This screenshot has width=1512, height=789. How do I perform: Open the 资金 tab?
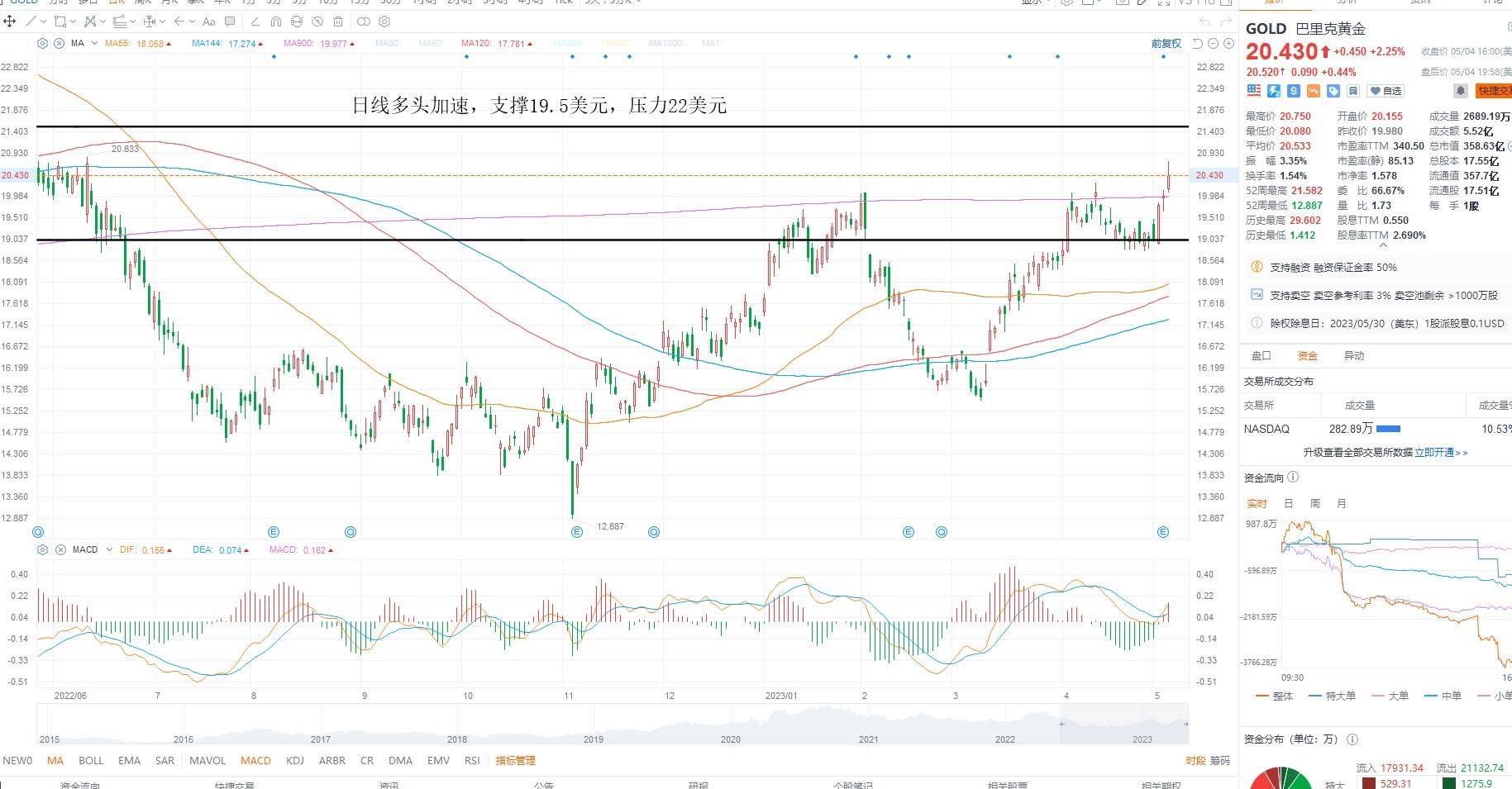pos(1307,356)
